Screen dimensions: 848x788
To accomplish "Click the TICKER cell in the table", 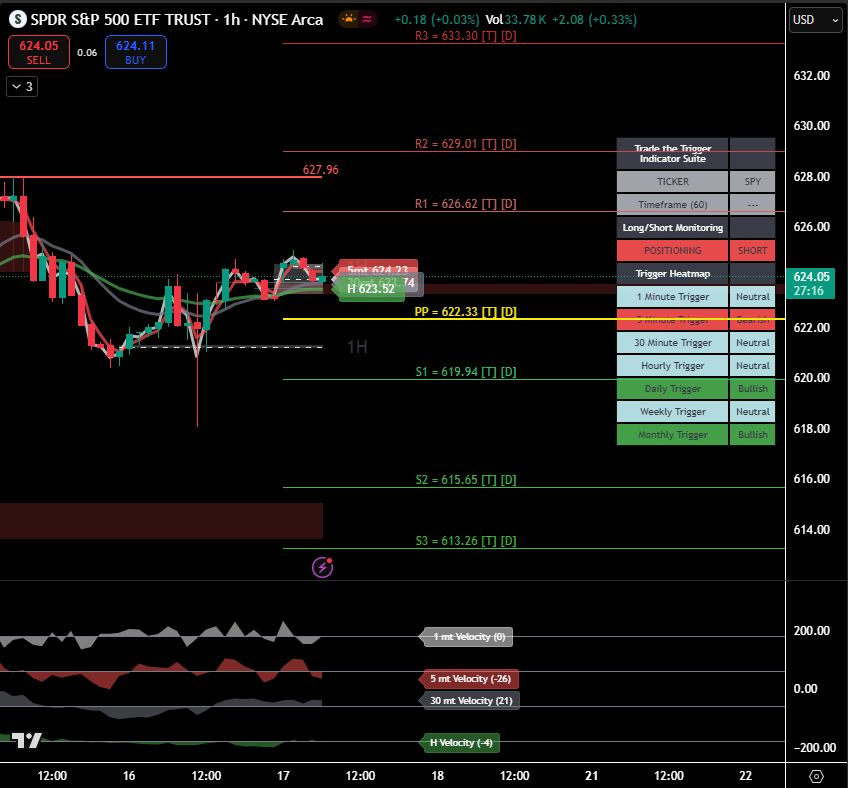I will (673, 182).
